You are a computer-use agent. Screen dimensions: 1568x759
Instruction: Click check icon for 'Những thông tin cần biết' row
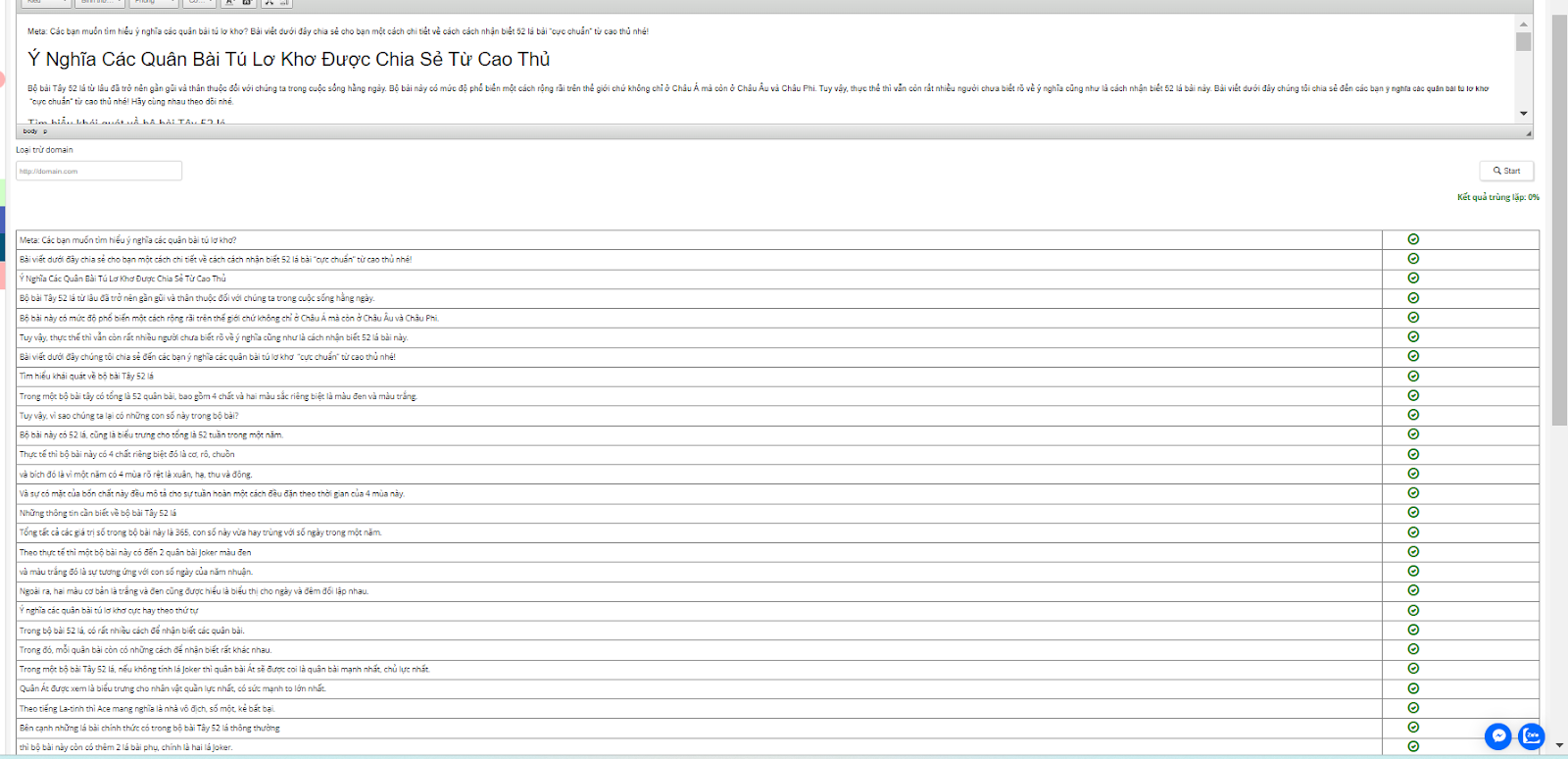pyautogui.click(x=1413, y=512)
